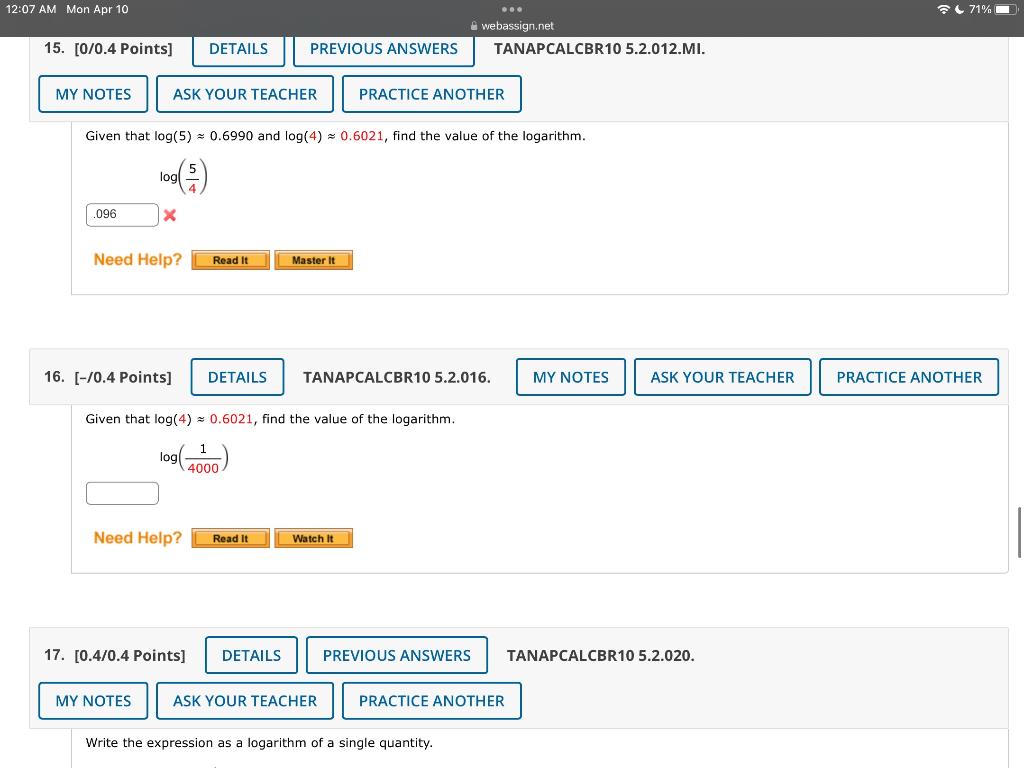Click the battery indicator icon
The image size is (1024, 768).
click(x=1003, y=9)
